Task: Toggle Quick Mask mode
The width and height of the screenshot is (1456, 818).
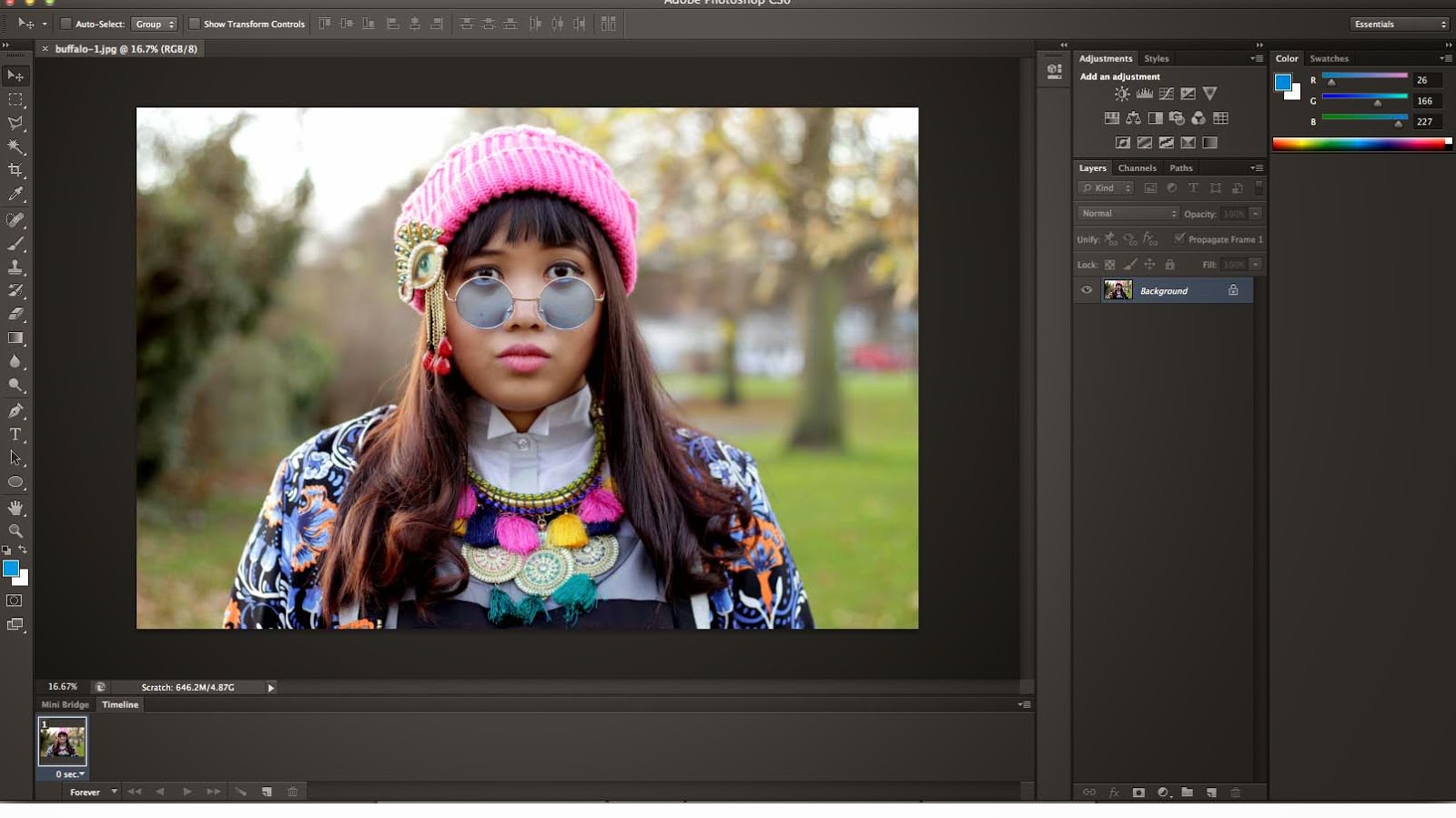Action: 15,601
